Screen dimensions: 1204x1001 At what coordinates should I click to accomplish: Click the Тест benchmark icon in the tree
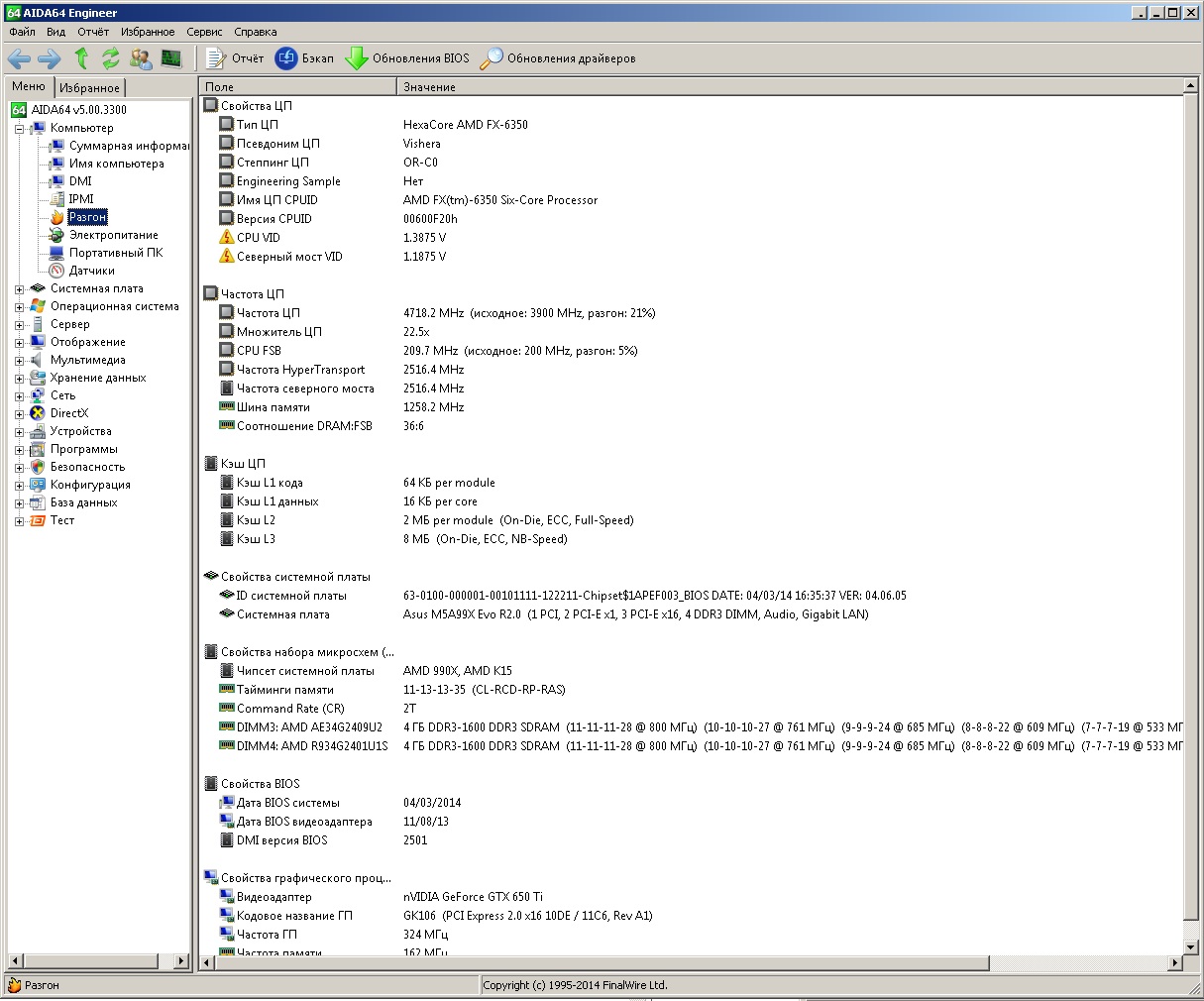[38, 520]
